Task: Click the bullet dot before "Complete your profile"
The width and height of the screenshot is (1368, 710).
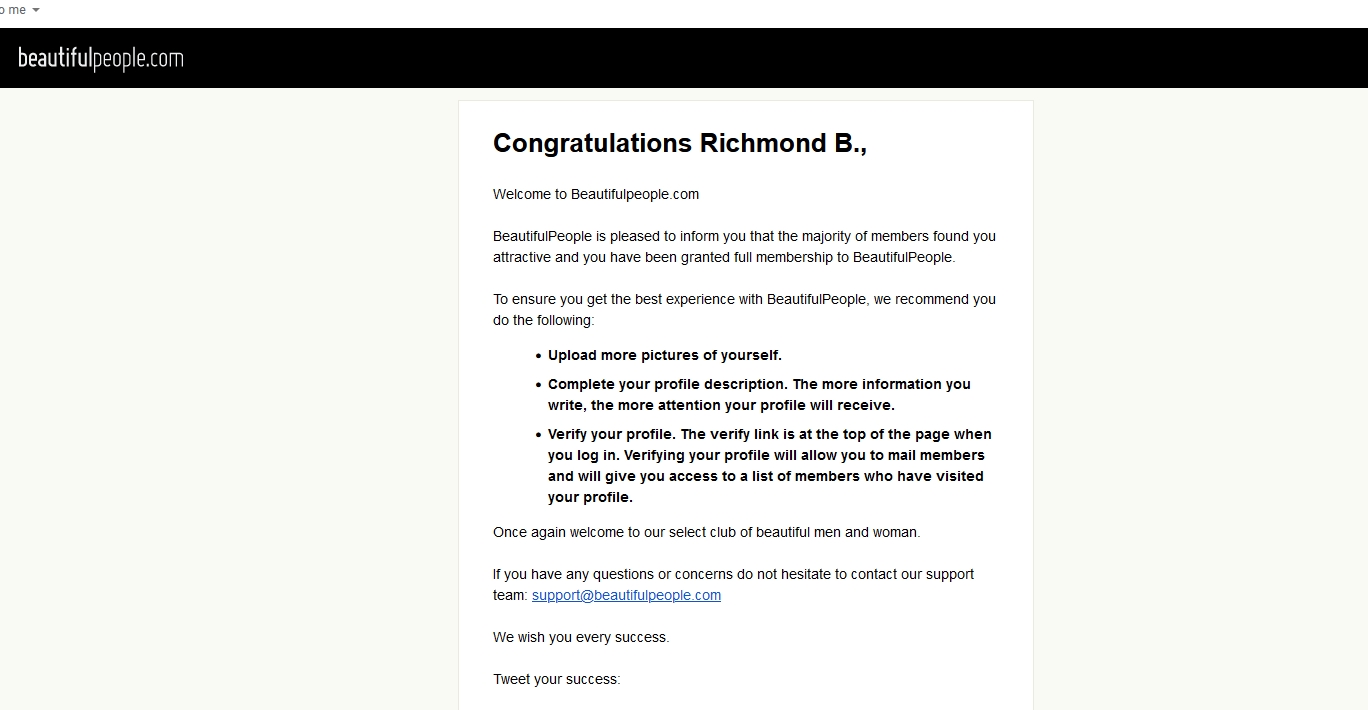Action: [x=539, y=384]
